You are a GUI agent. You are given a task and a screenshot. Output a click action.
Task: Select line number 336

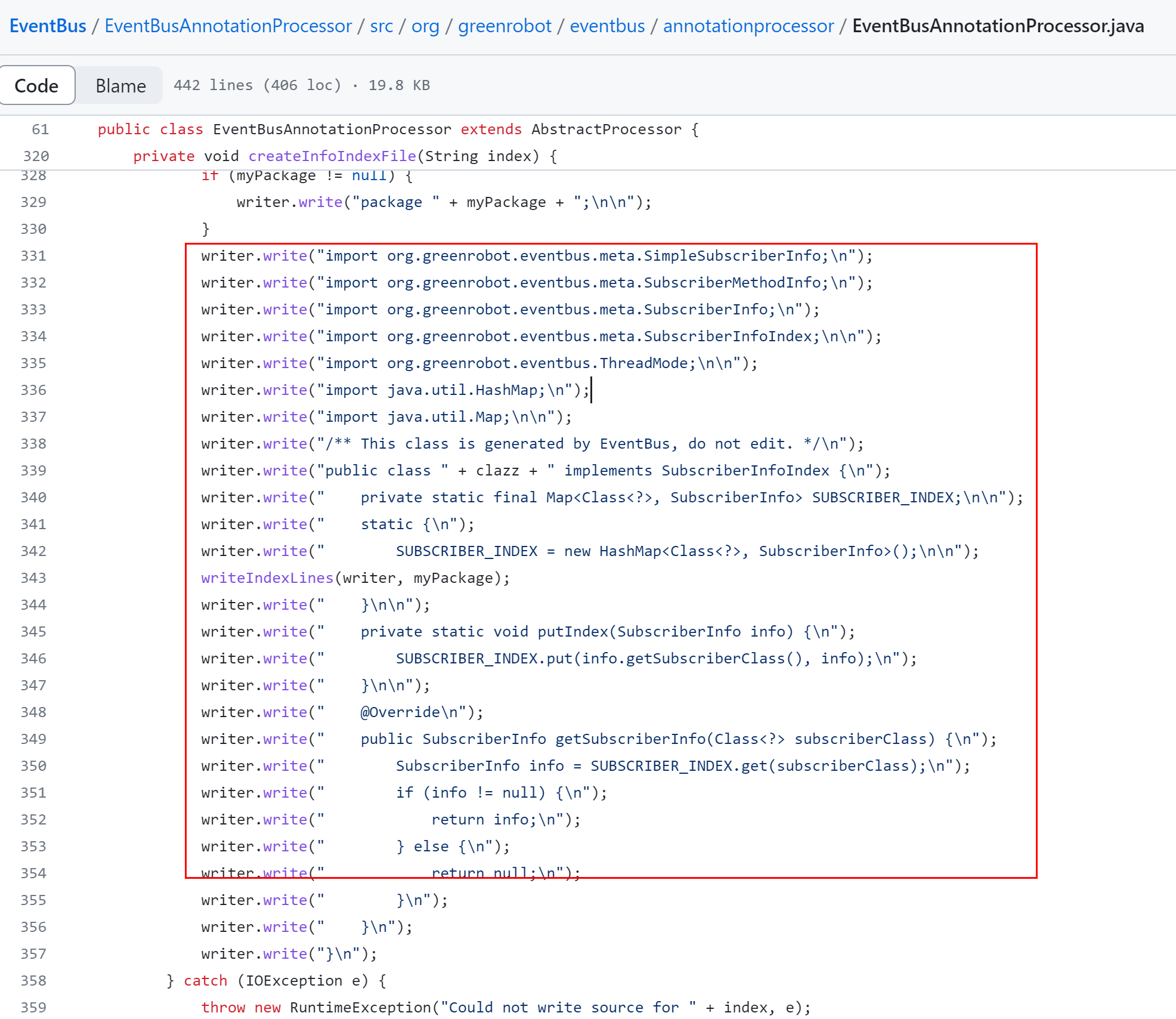33,390
